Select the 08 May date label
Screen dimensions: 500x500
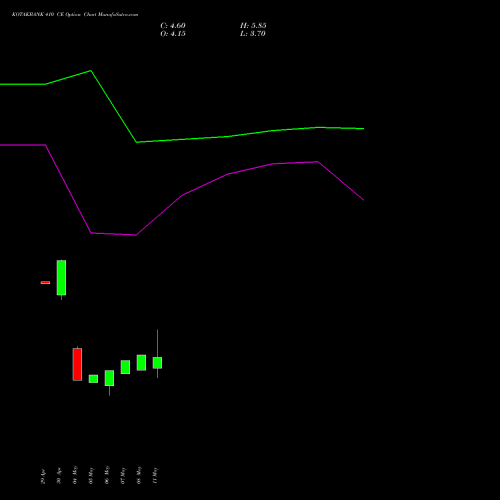tap(139, 475)
